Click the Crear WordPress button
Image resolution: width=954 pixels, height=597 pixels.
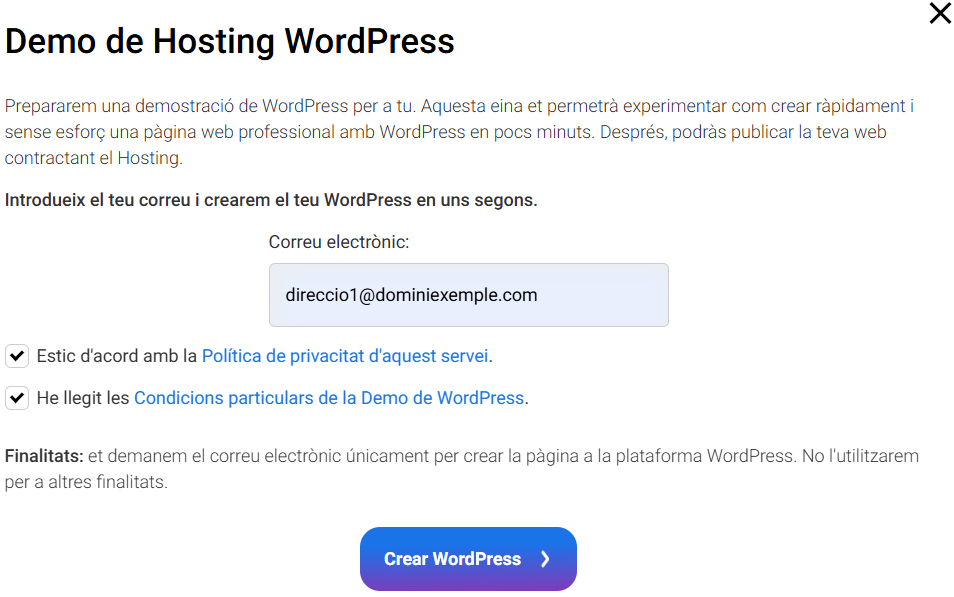pyautogui.click(x=468, y=559)
